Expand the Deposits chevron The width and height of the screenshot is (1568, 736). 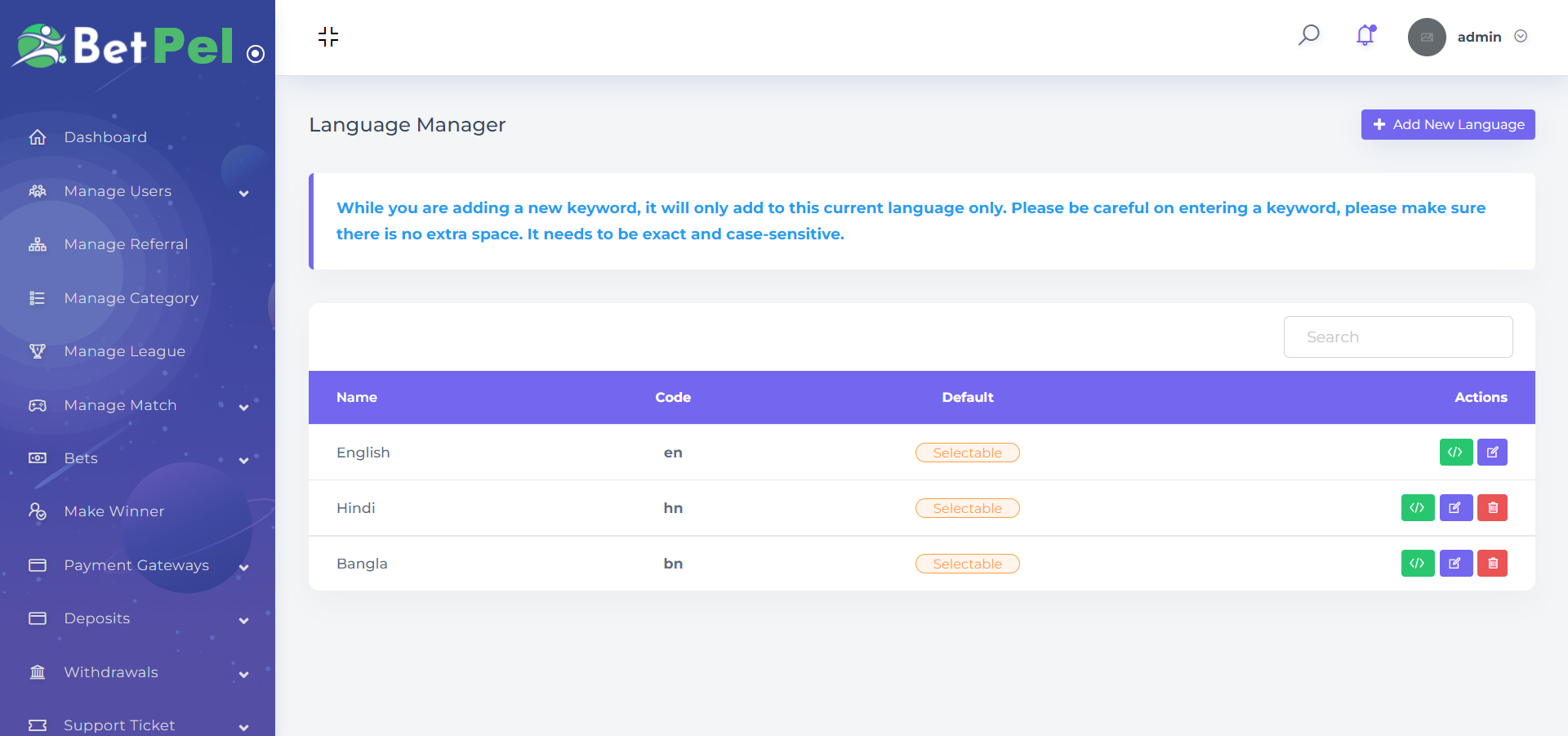tap(243, 621)
